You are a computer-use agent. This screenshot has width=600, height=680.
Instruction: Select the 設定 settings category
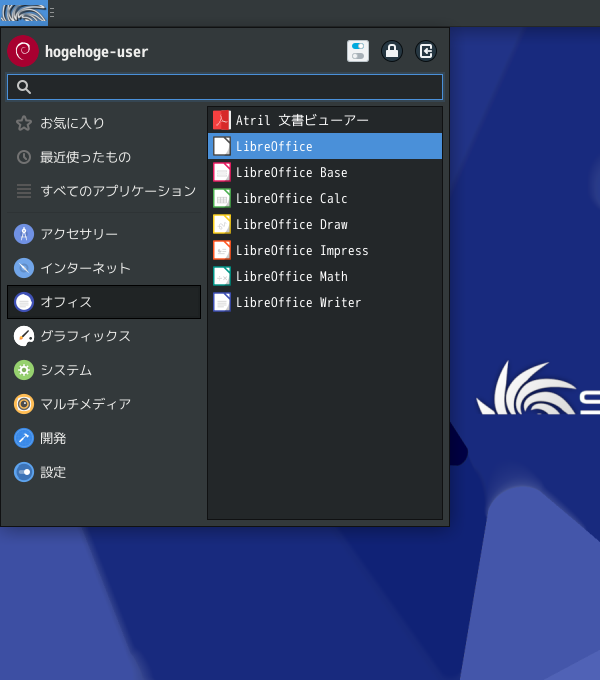tap(104, 472)
